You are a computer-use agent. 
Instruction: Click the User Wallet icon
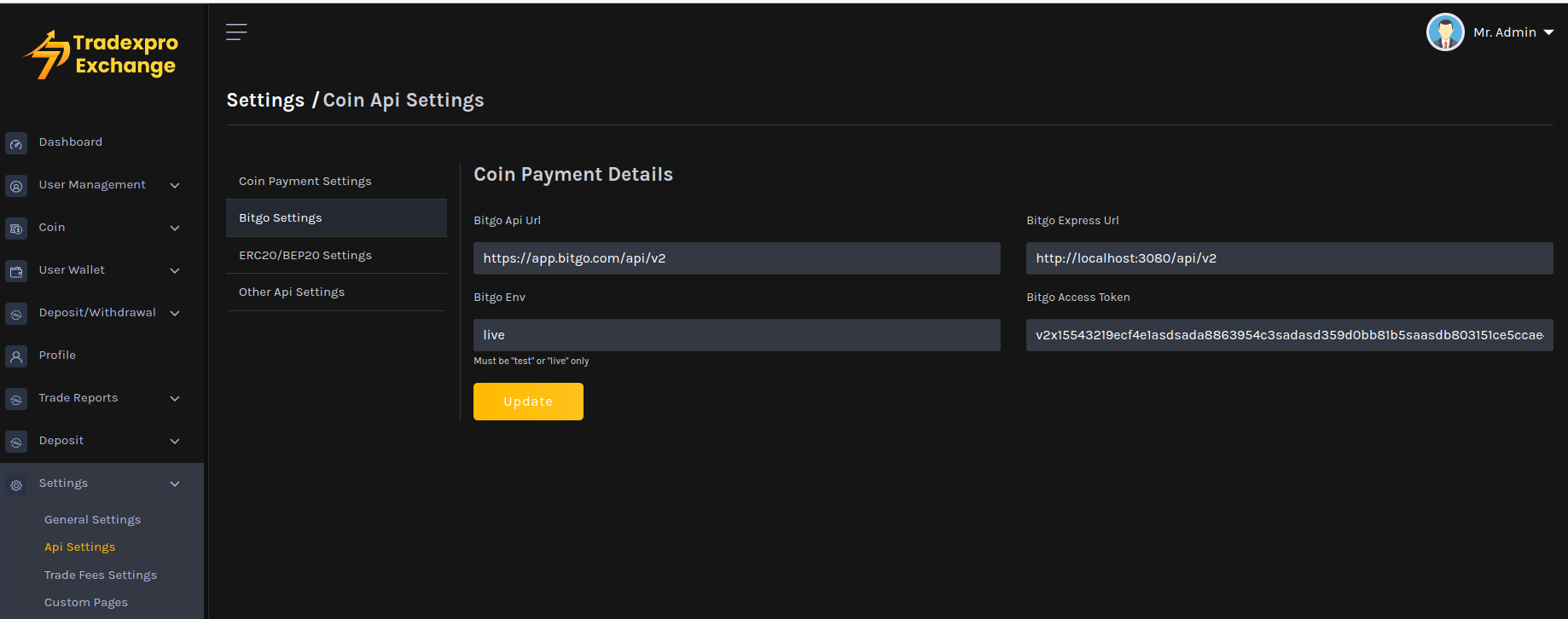(16, 271)
